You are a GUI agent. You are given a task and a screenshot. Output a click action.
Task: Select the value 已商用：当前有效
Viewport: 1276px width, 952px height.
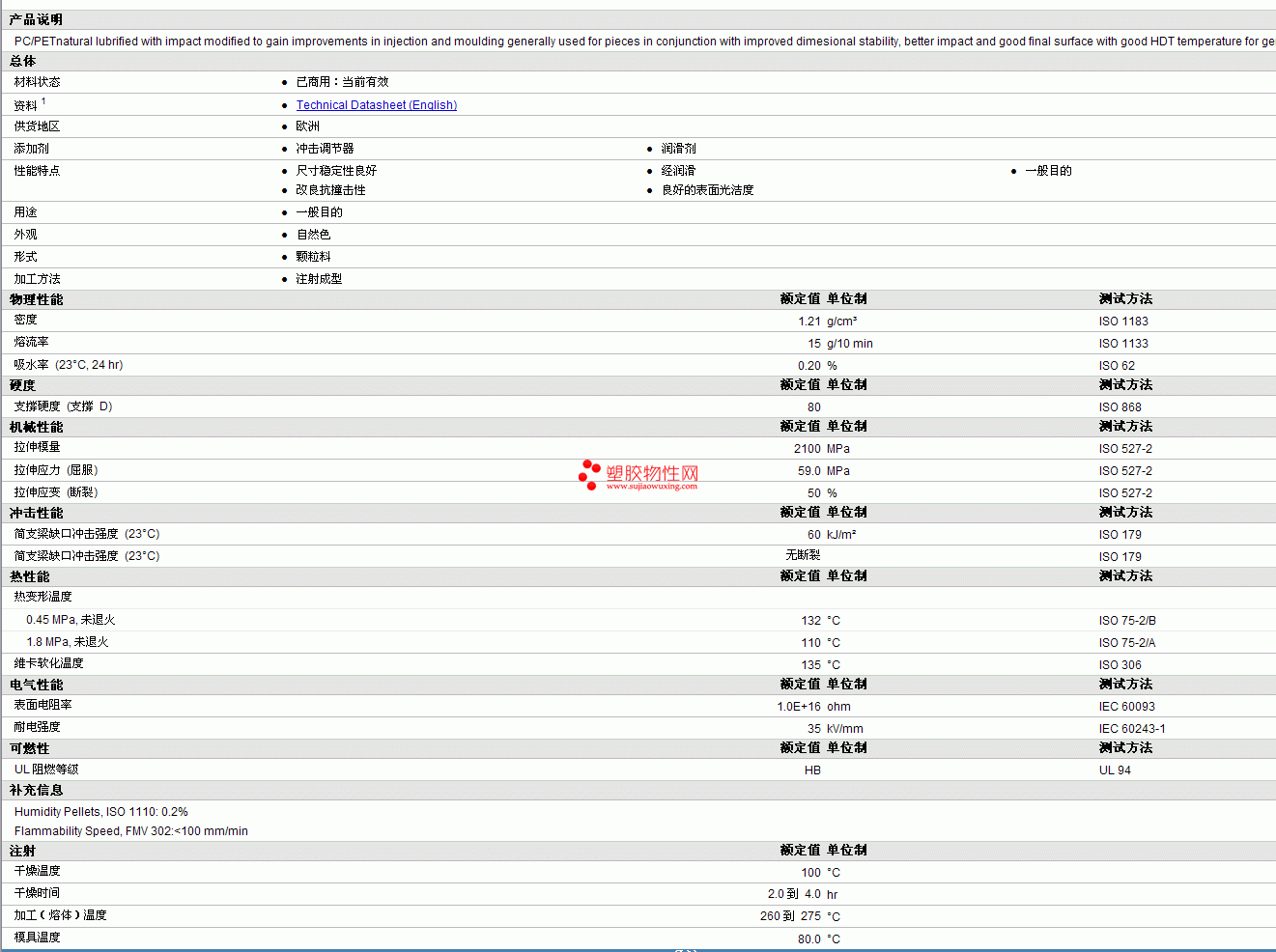[343, 82]
